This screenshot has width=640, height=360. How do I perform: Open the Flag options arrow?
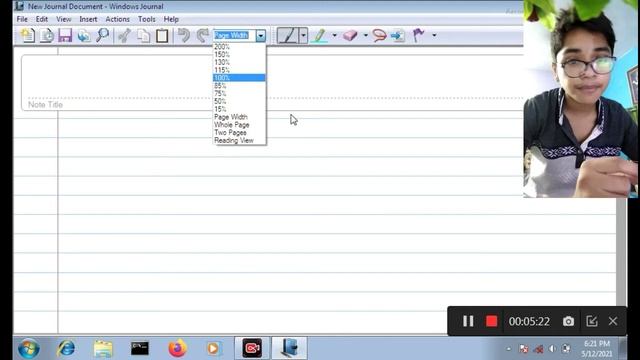[434, 36]
